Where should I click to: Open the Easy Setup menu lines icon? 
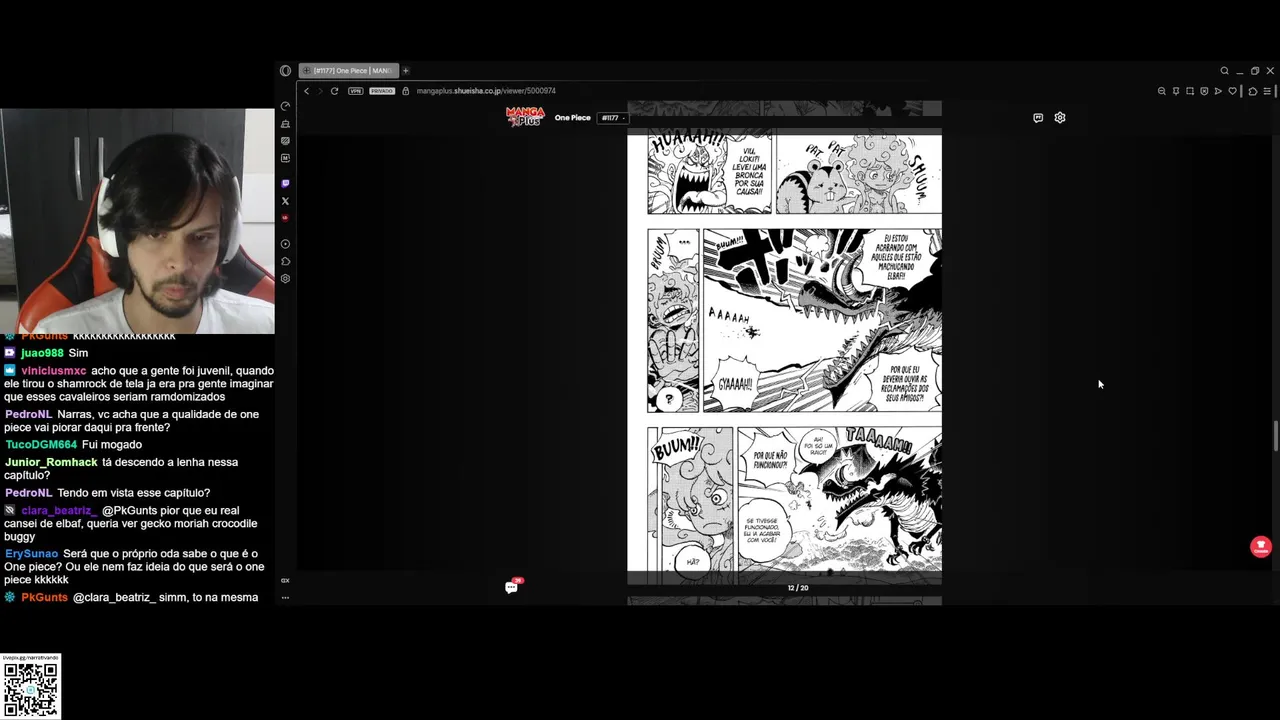1267,91
